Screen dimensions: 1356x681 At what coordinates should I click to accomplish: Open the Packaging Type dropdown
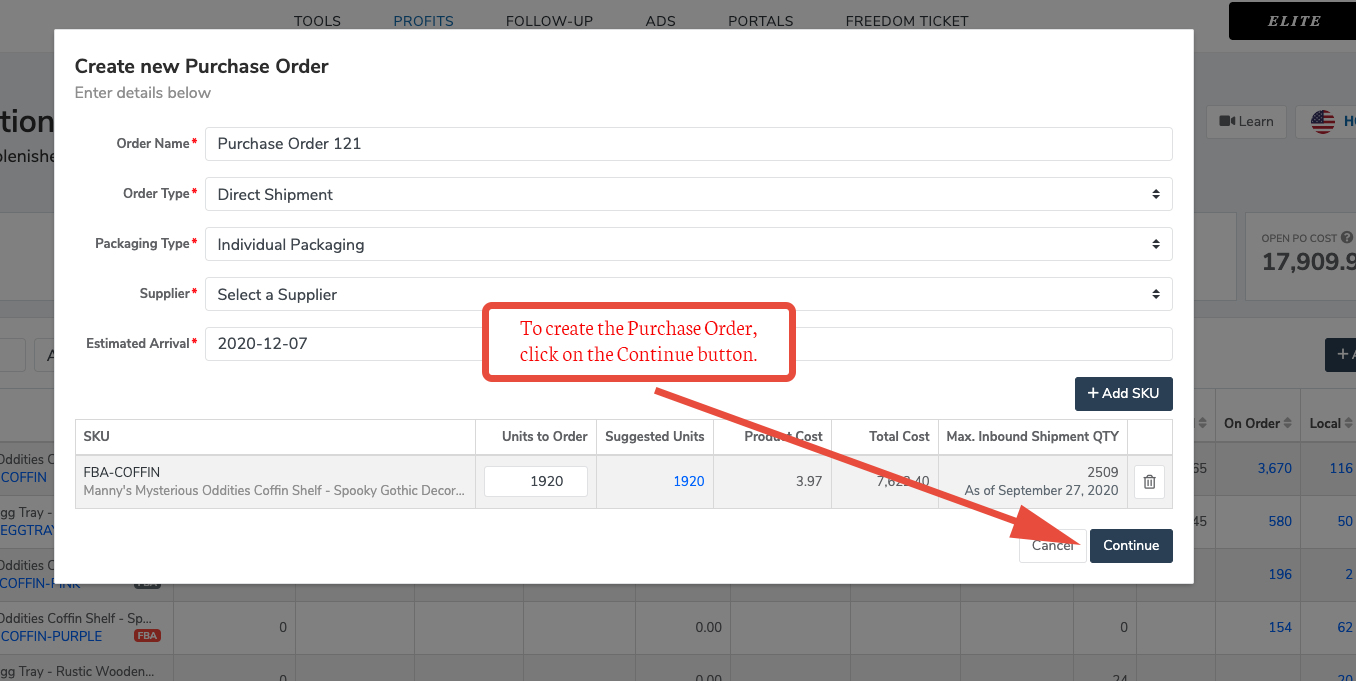[688, 244]
